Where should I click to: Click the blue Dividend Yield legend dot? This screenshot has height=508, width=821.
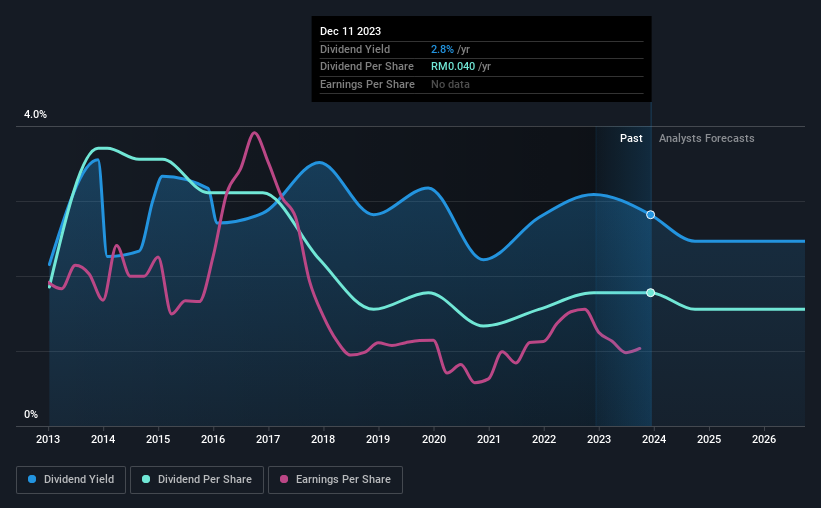click(x=32, y=479)
